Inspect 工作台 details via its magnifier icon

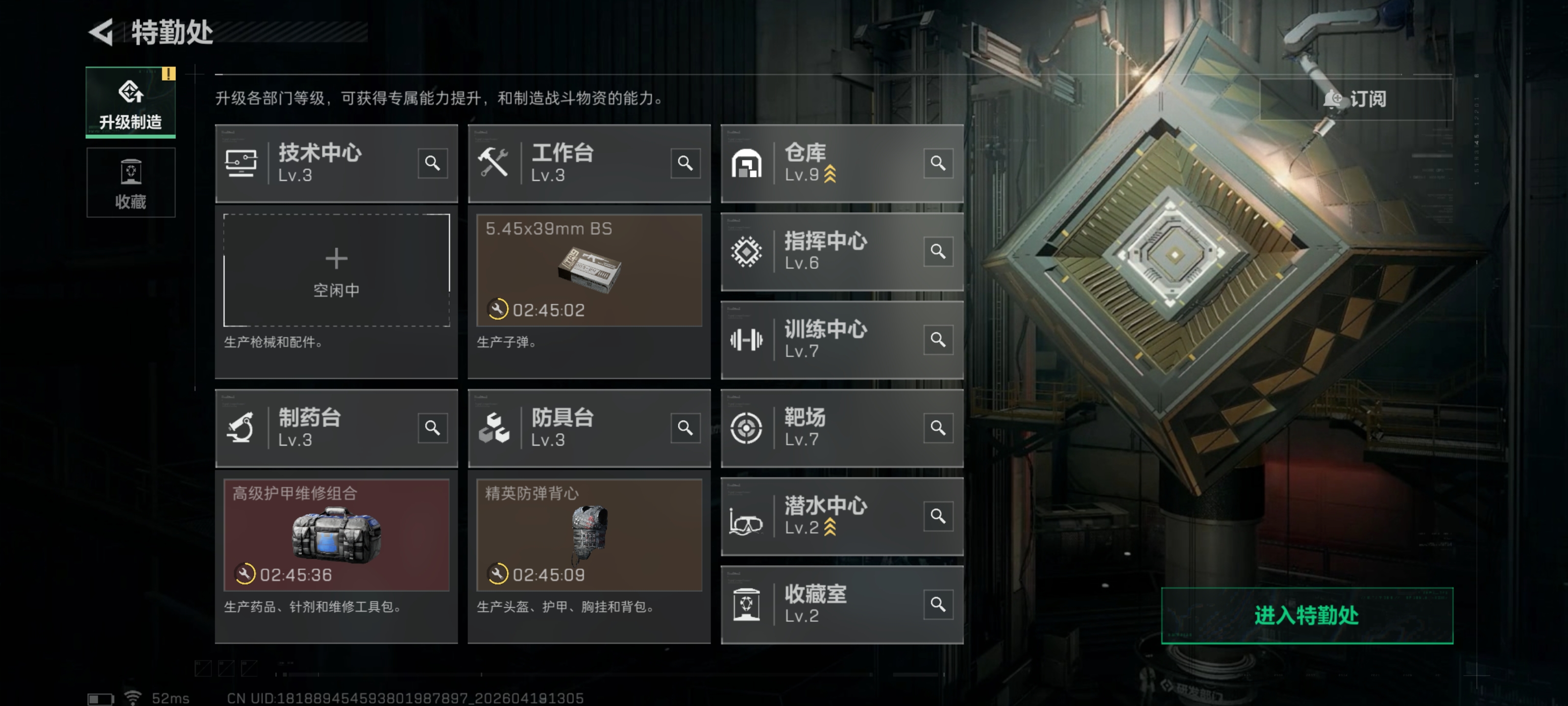tap(685, 163)
